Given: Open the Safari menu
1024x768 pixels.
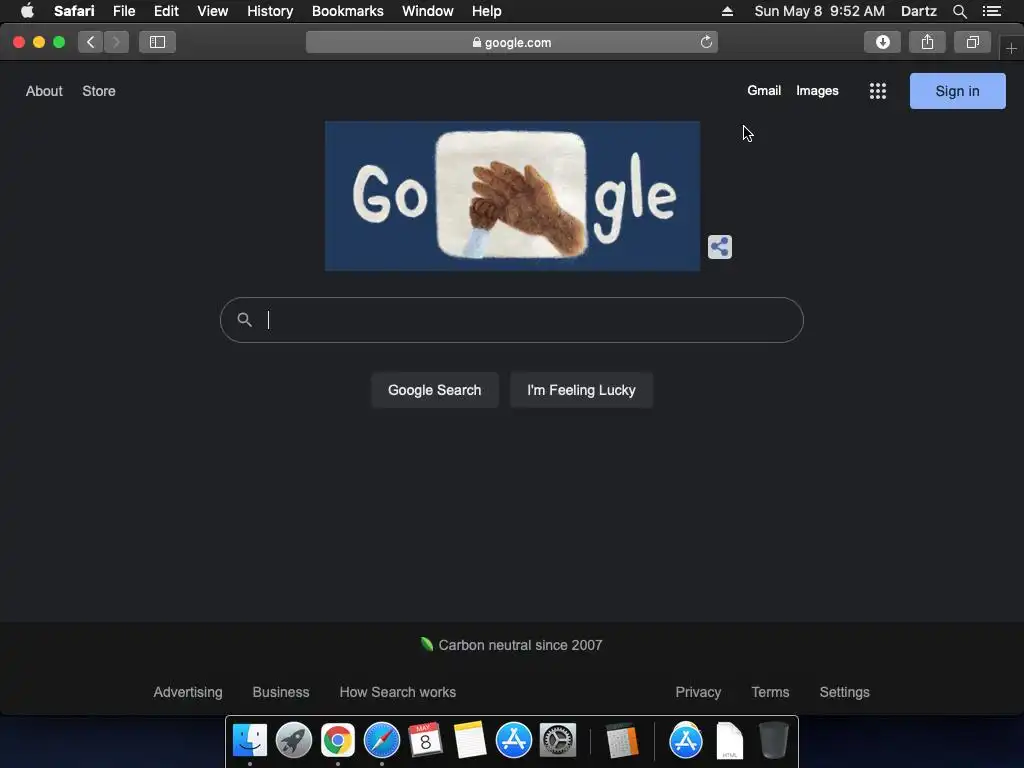Looking at the screenshot, I should pyautogui.click(x=74, y=11).
